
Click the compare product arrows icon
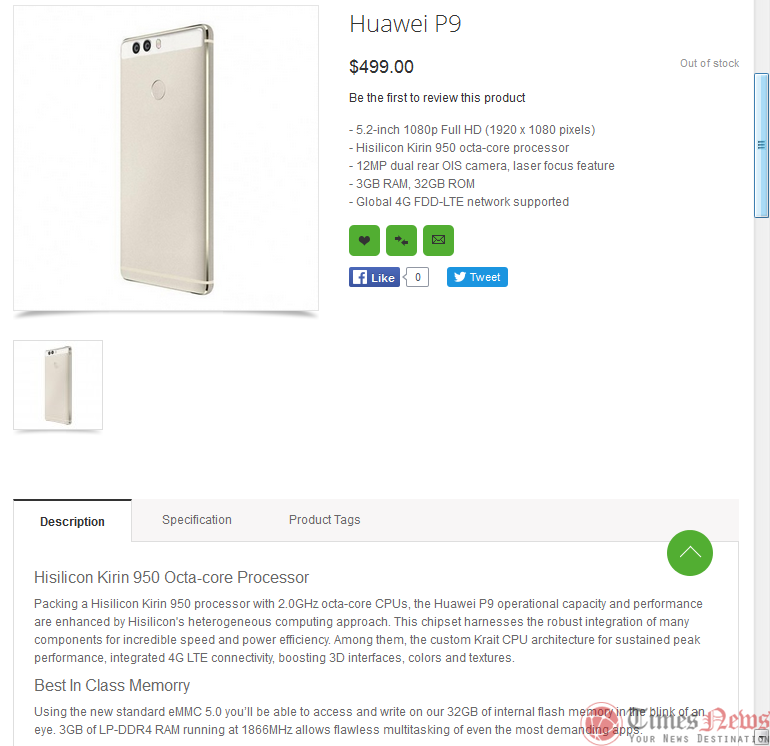pos(401,241)
